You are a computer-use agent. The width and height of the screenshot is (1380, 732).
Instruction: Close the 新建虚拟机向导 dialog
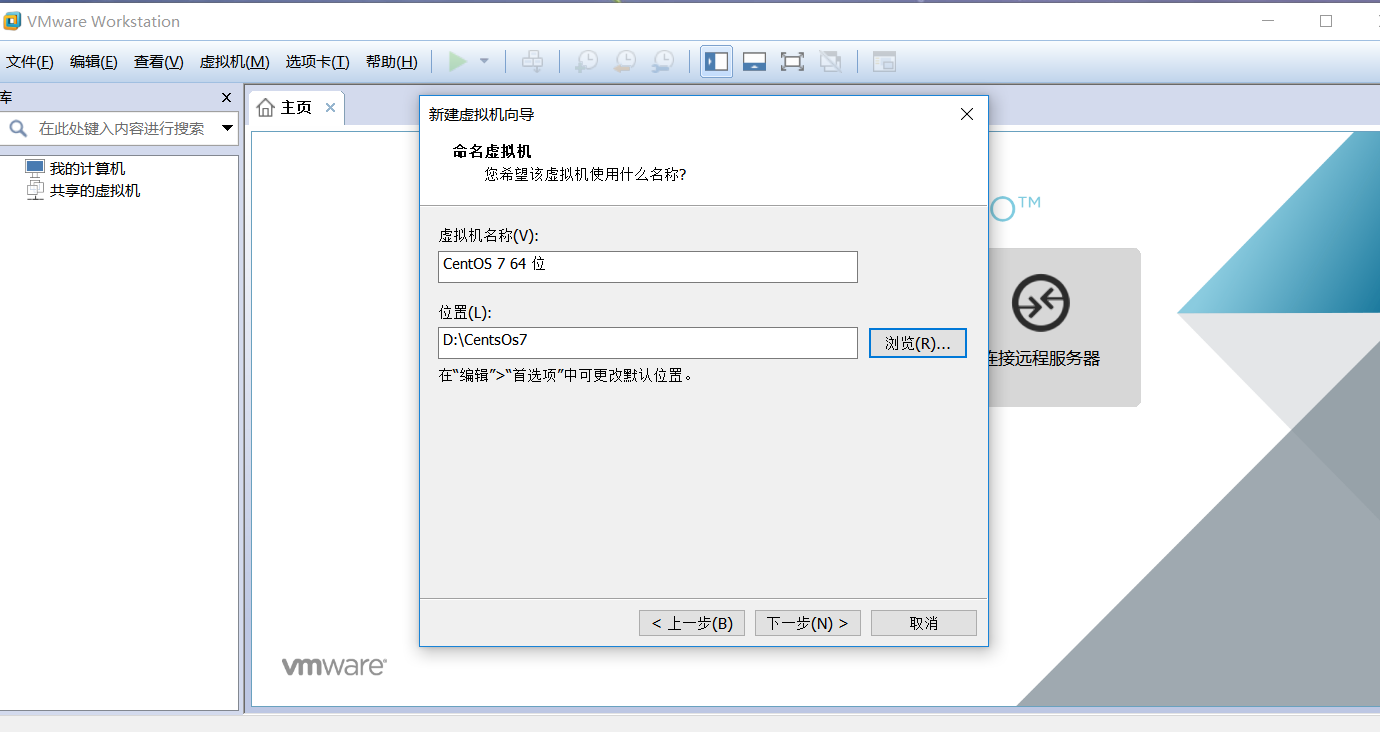coord(967,114)
